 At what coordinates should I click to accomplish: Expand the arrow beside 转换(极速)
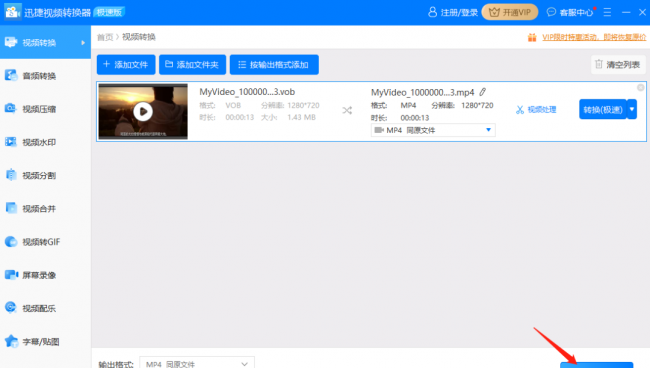(632, 109)
